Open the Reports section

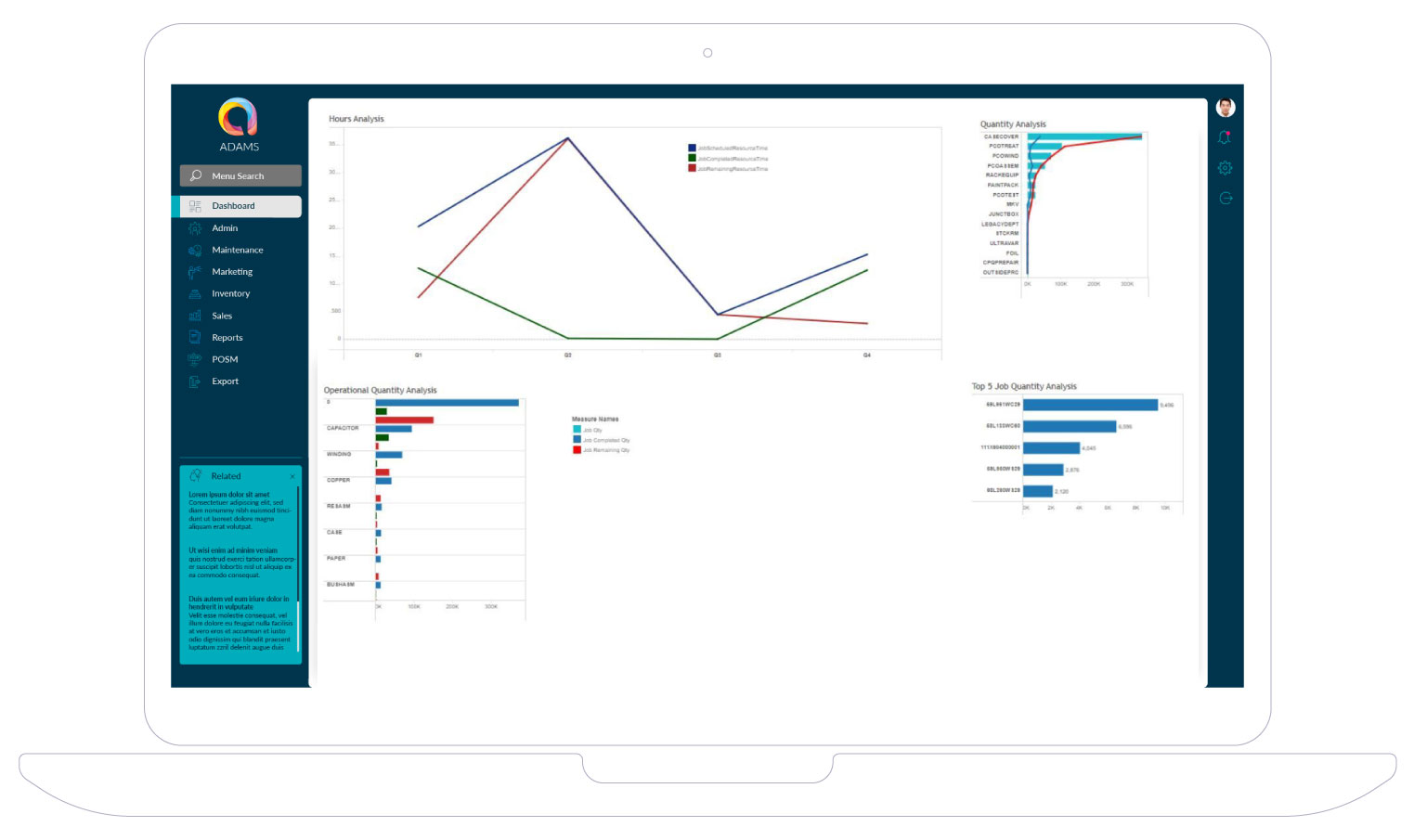click(227, 338)
